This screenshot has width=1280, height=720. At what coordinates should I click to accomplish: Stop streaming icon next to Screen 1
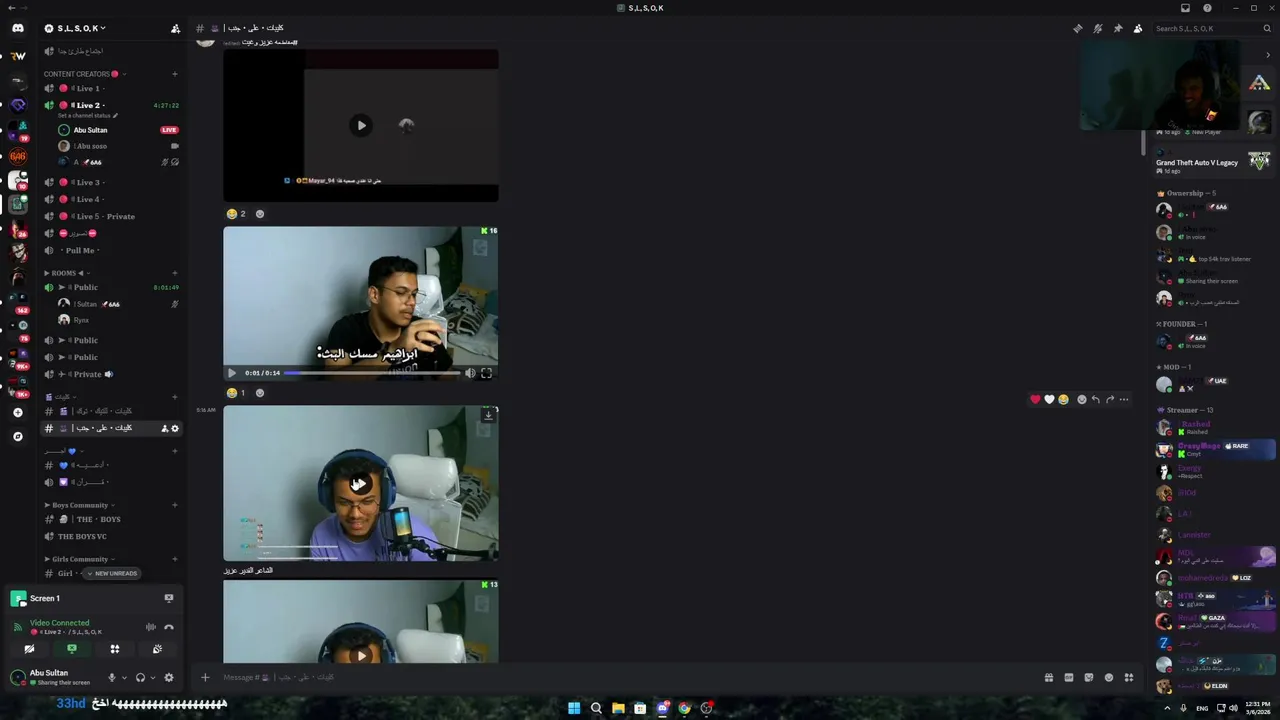coord(168,598)
